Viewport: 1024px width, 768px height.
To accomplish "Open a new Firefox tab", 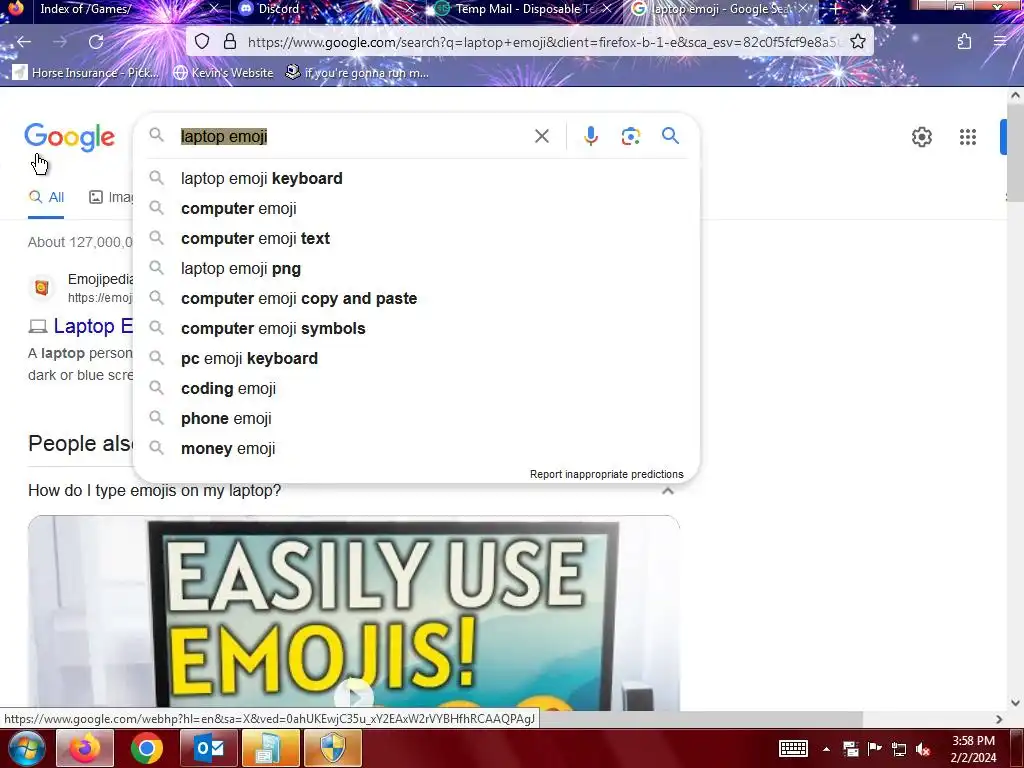I will tap(835, 9).
